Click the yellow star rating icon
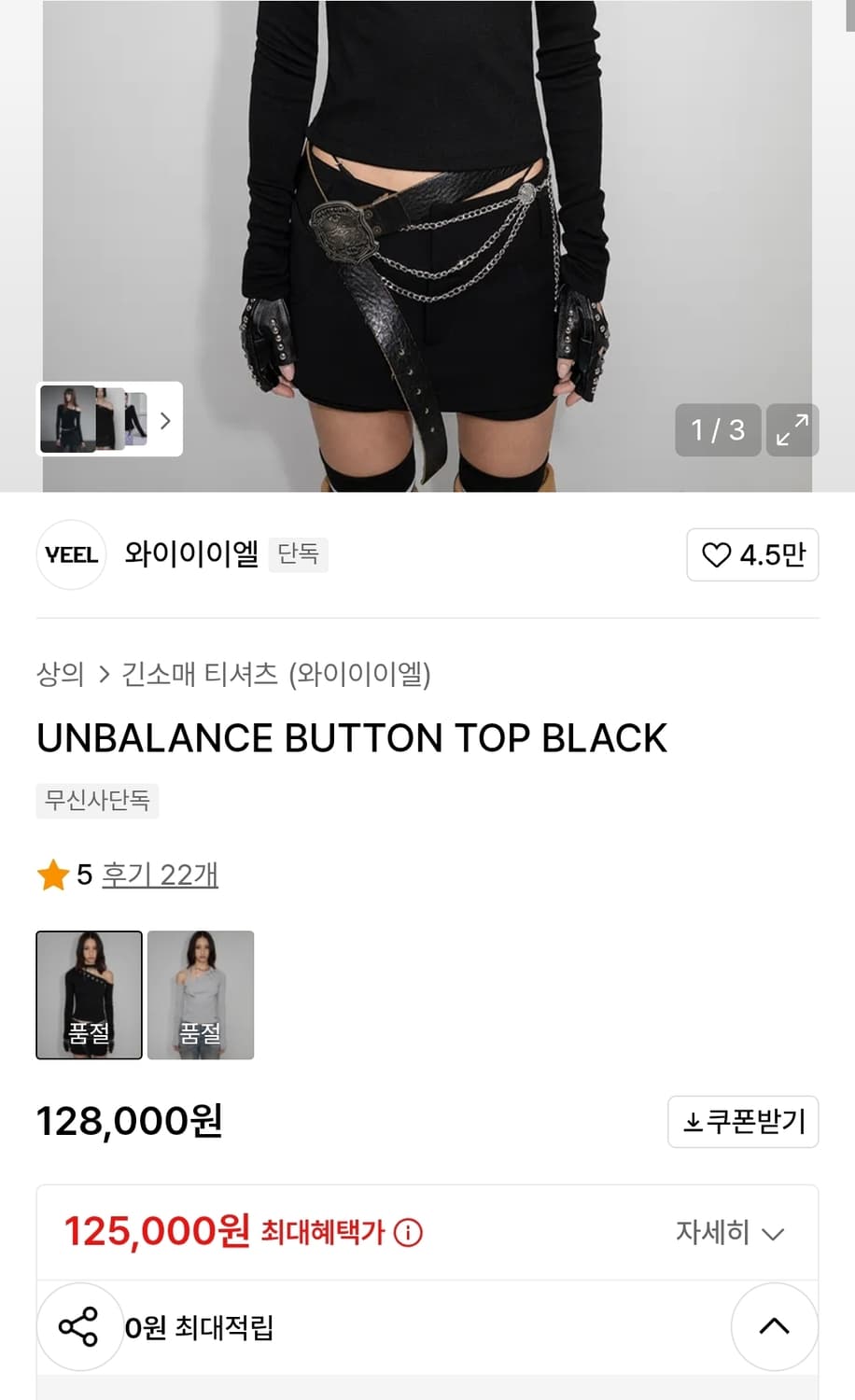 53,875
